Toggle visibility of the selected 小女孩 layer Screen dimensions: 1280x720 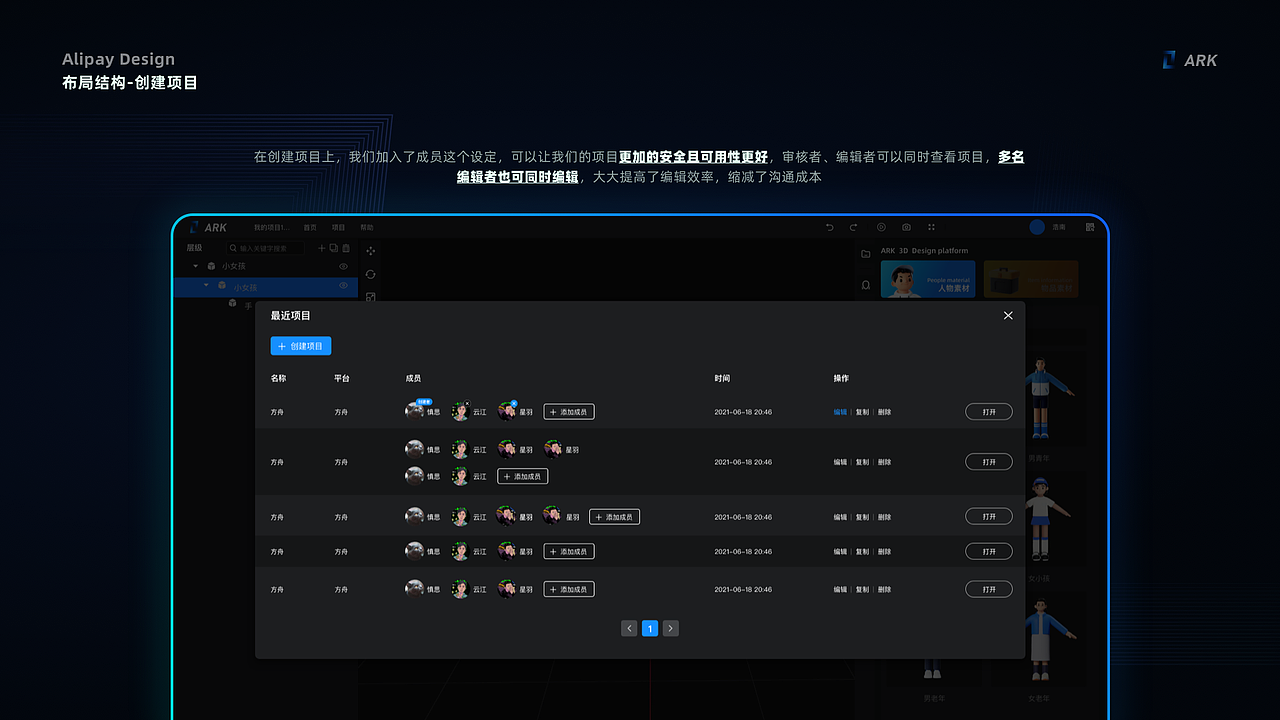click(343, 286)
